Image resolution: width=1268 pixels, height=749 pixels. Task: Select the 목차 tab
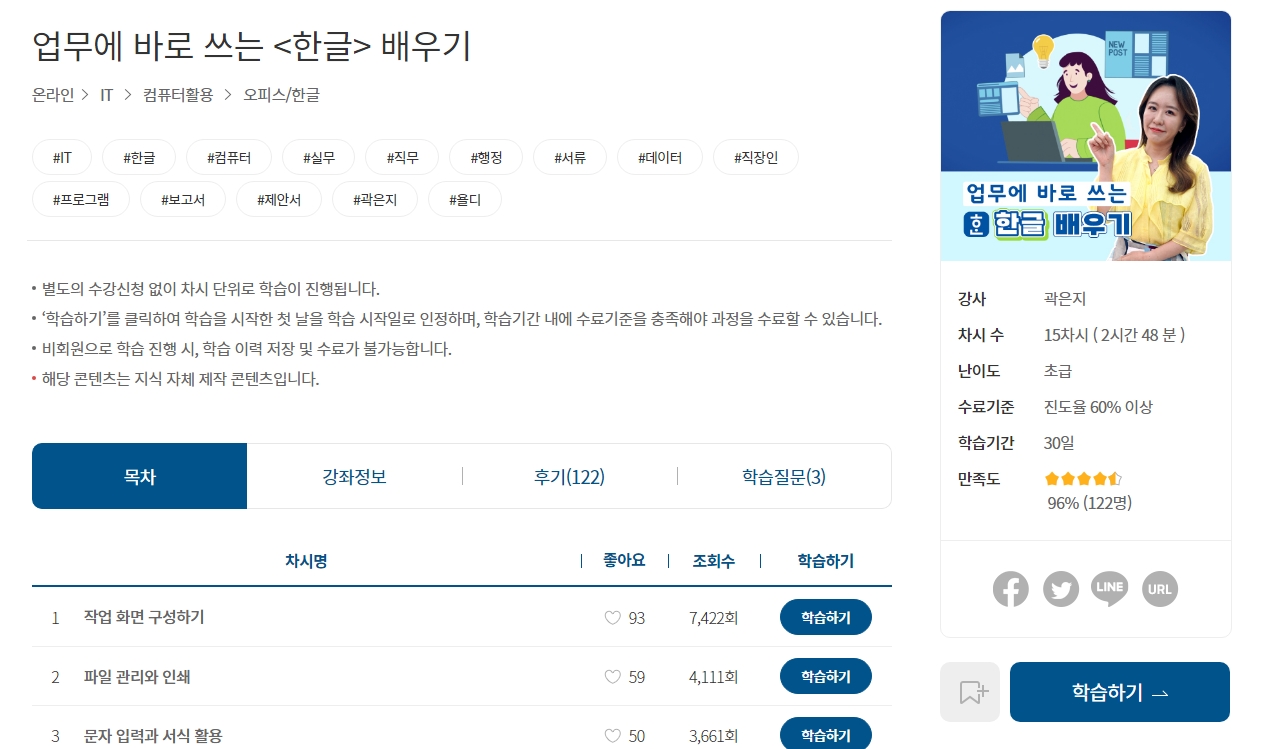(x=139, y=476)
